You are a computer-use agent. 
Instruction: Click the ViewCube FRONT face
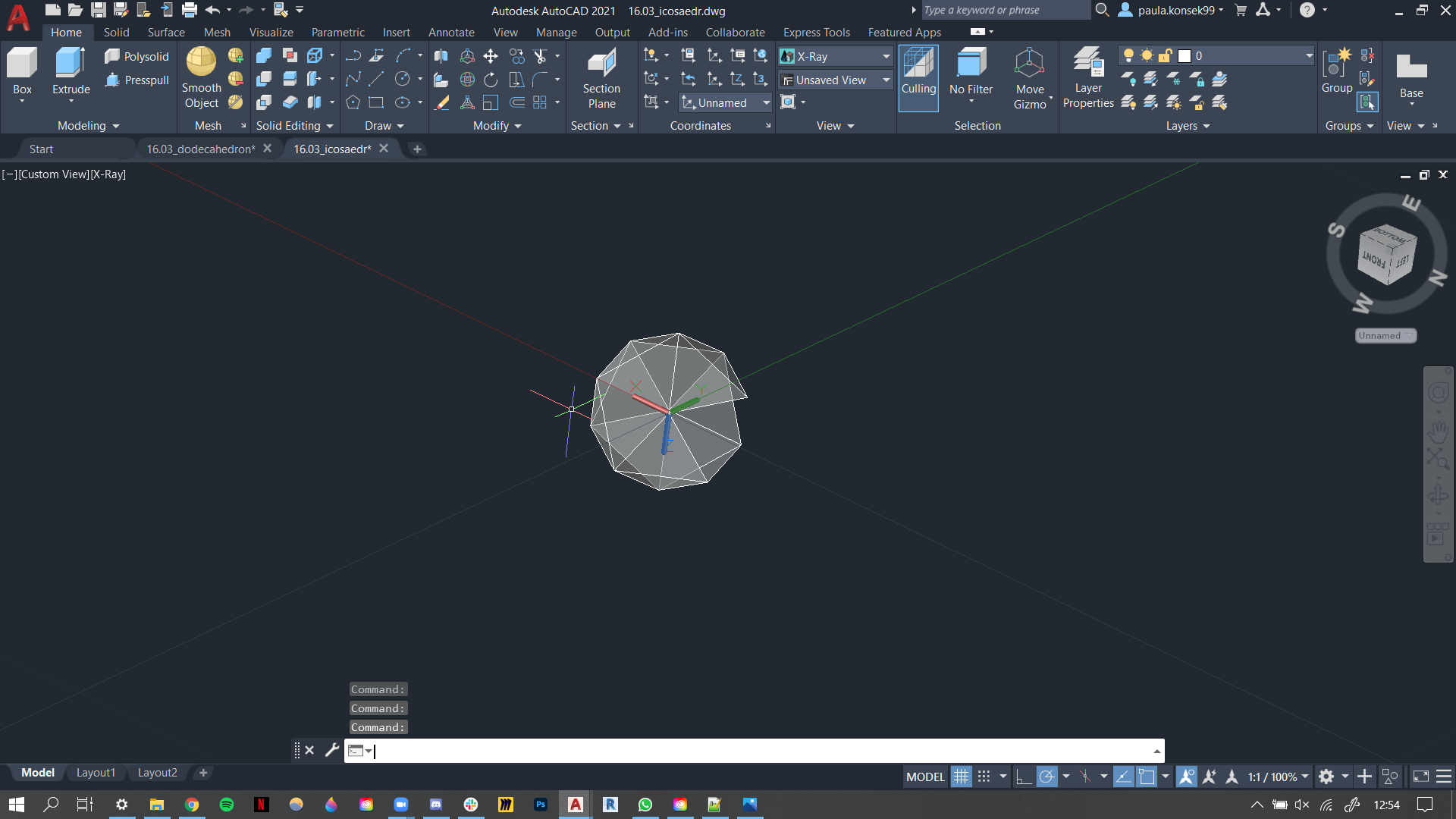pos(1373,259)
